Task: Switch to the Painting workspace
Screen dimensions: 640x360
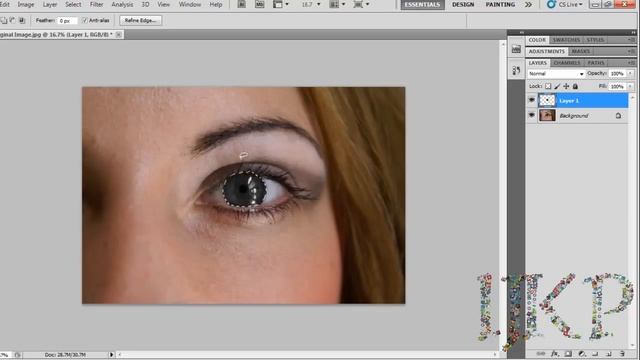Action: tap(500, 4)
